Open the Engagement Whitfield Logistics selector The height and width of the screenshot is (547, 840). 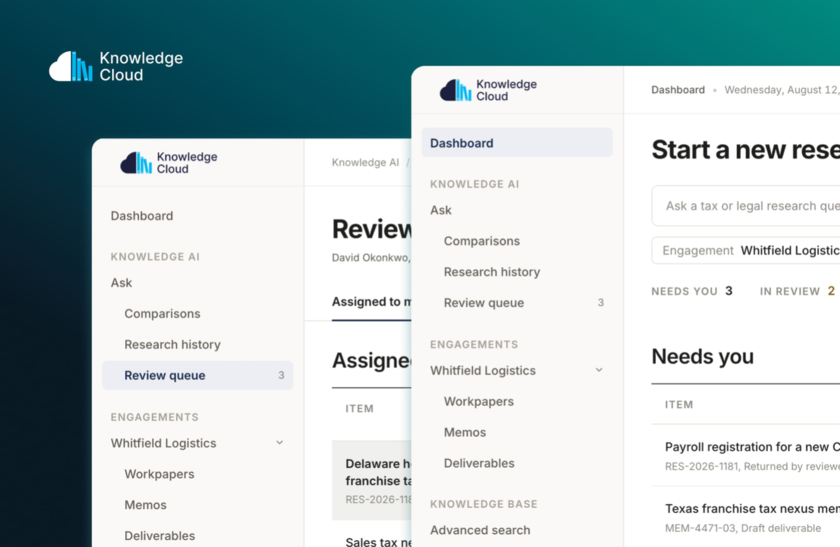pos(746,250)
